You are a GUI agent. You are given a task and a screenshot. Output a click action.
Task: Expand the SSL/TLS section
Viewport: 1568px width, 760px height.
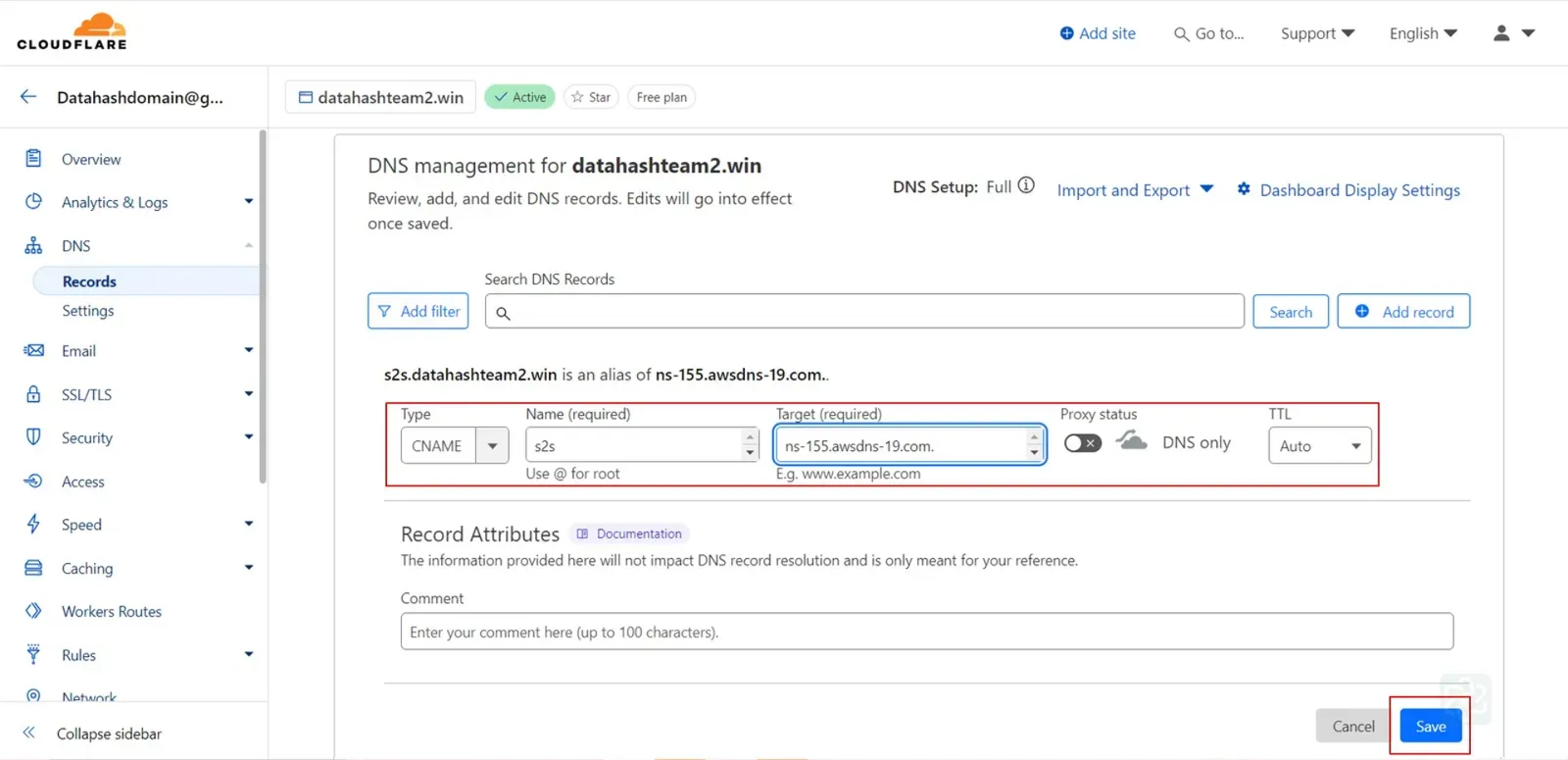pyautogui.click(x=249, y=394)
